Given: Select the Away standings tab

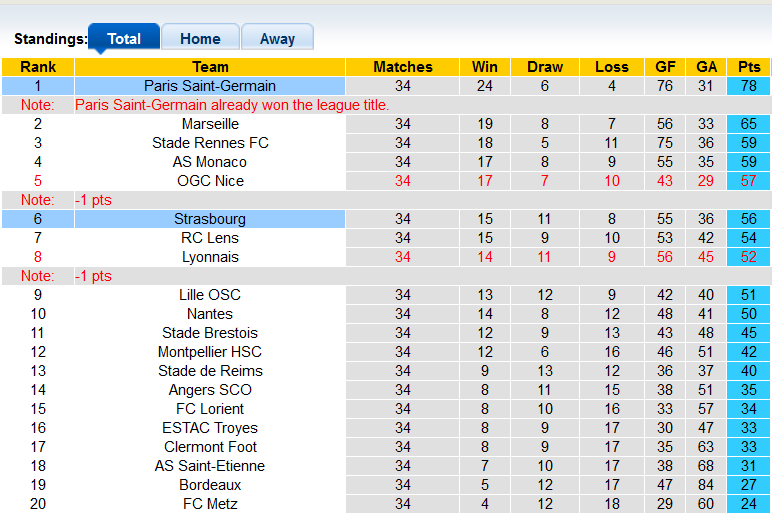Looking at the screenshot, I should [277, 39].
